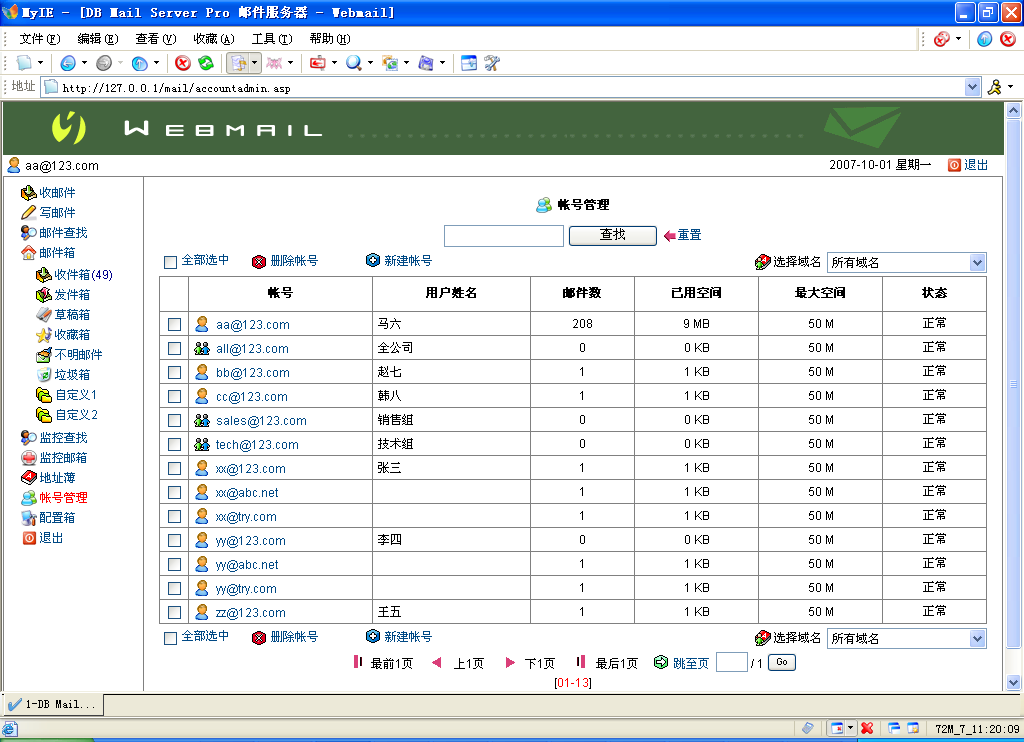The image size is (1024, 742).
Task: Click the page scrollbar up arrow
Action: pyautogui.click(x=1013, y=110)
